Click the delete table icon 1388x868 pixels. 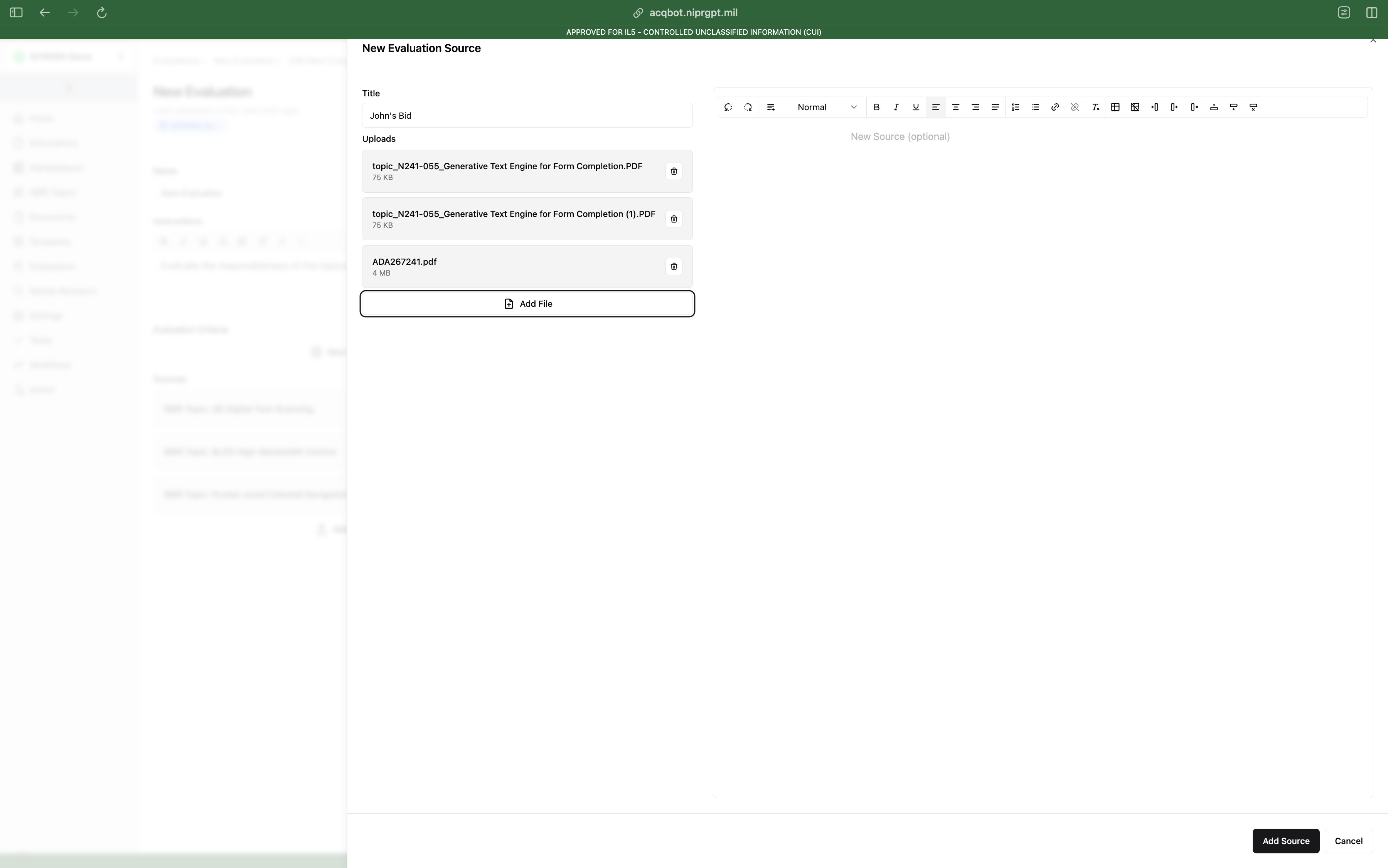(x=1135, y=108)
